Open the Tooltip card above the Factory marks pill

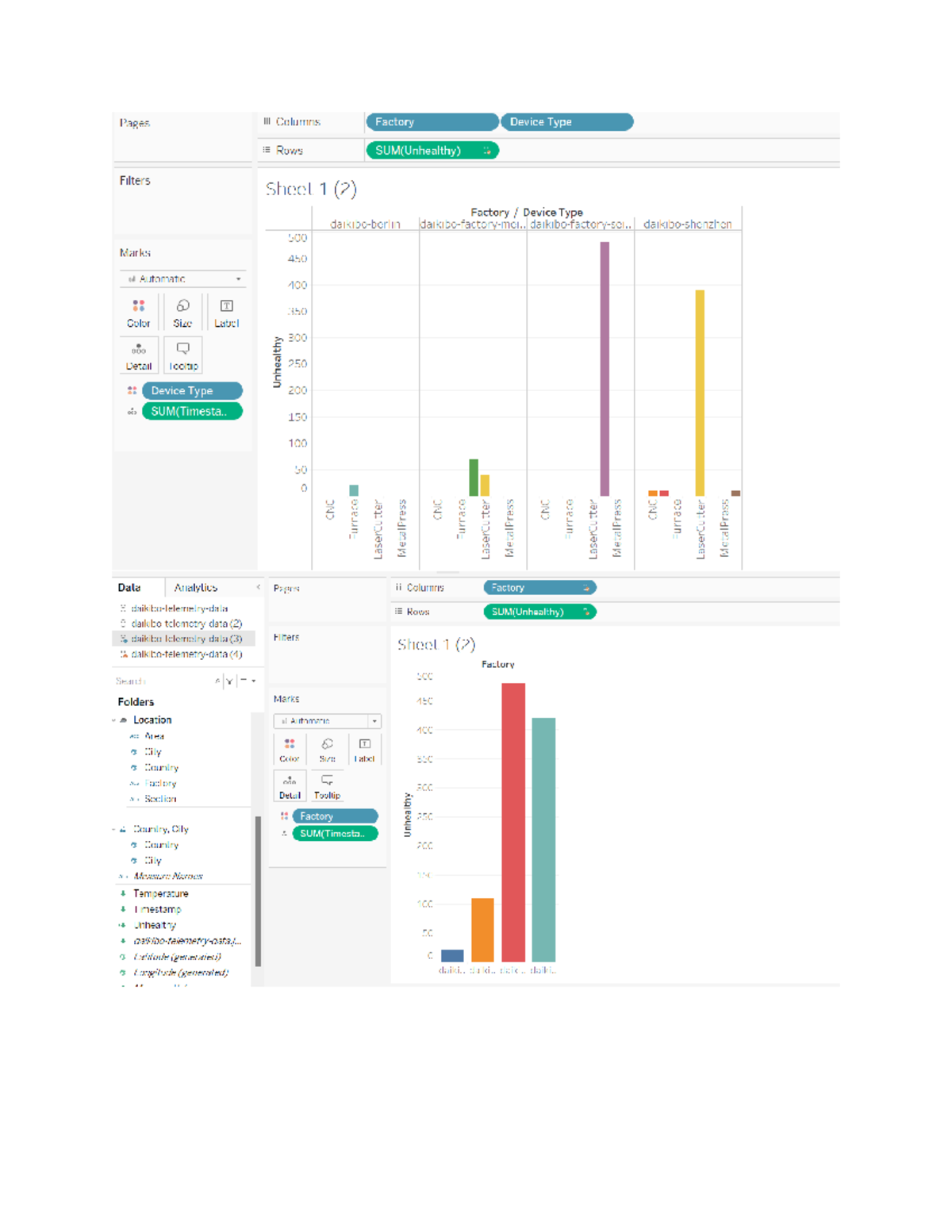[x=327, y=786]
